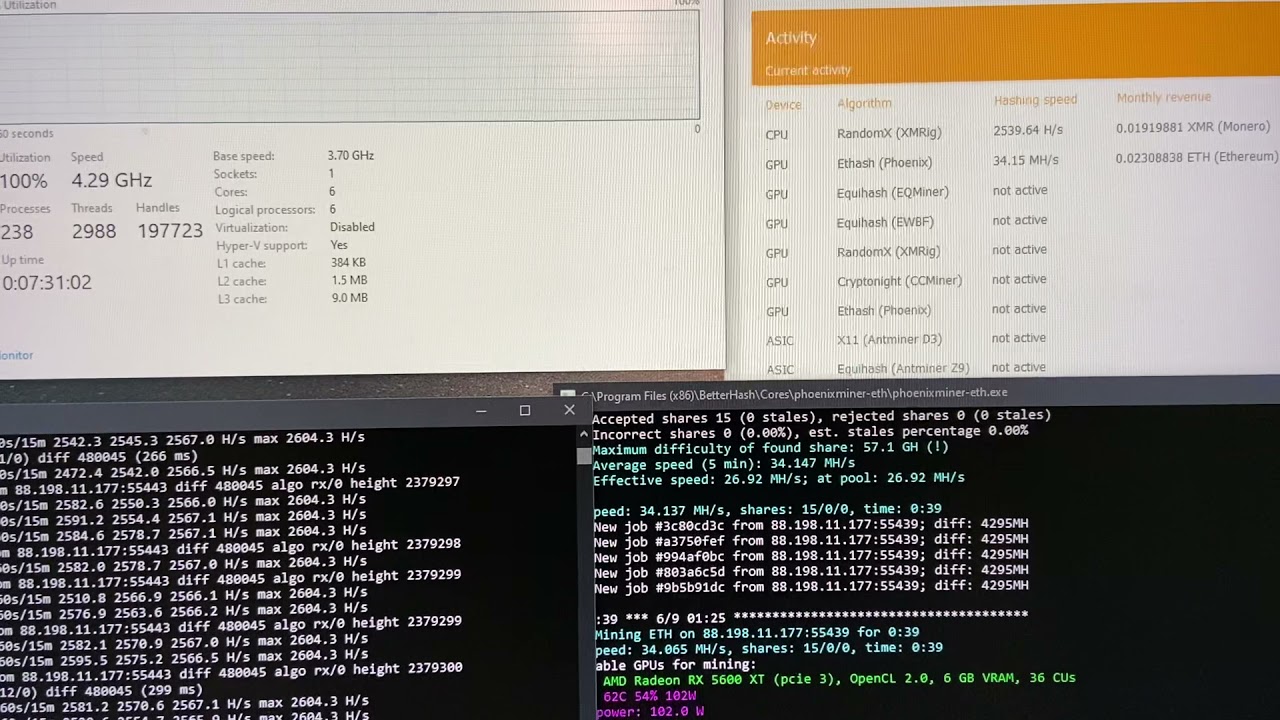
Task: Select the 4.29 GHz speed value
Action: click(x=111, y=180)
